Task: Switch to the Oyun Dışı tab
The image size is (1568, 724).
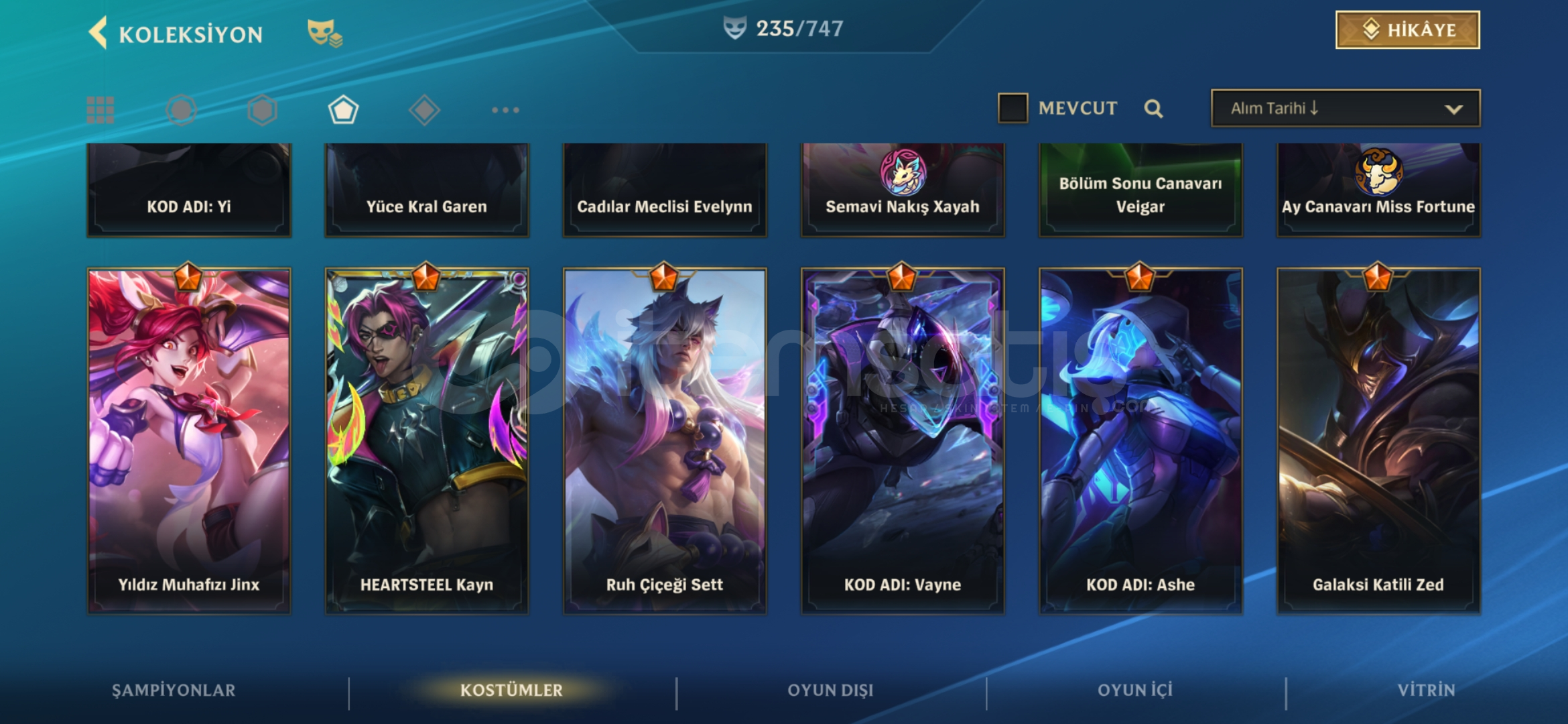Action: click(x=830, y=690)
